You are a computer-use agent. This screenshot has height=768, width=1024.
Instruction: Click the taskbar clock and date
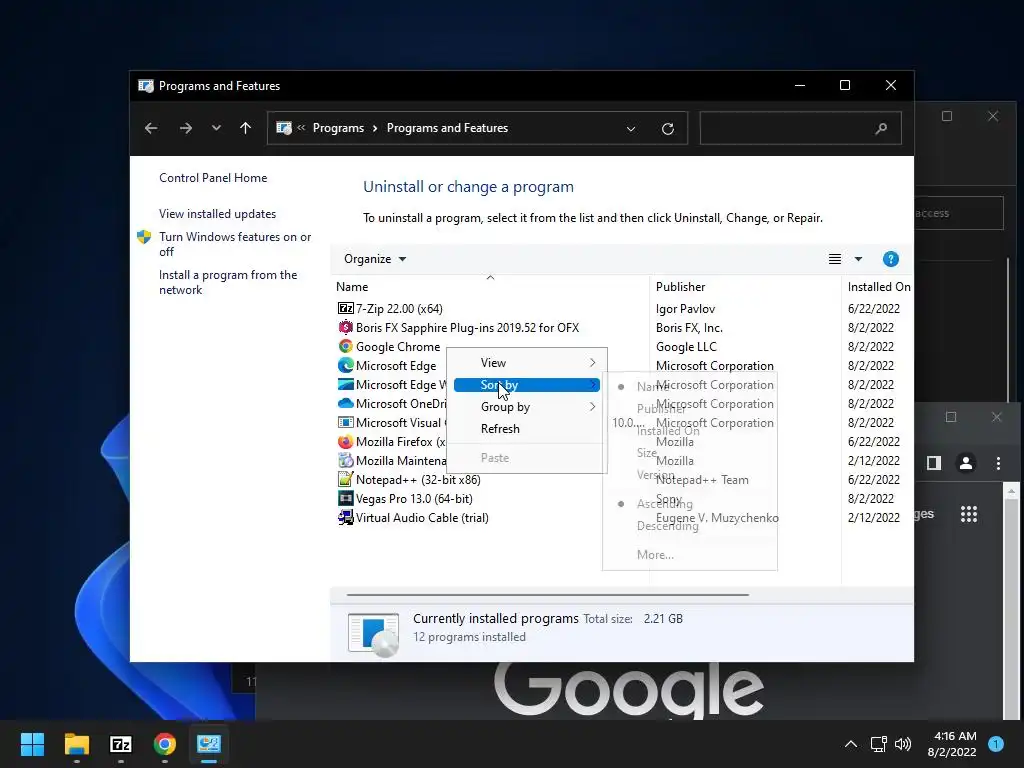952,744
